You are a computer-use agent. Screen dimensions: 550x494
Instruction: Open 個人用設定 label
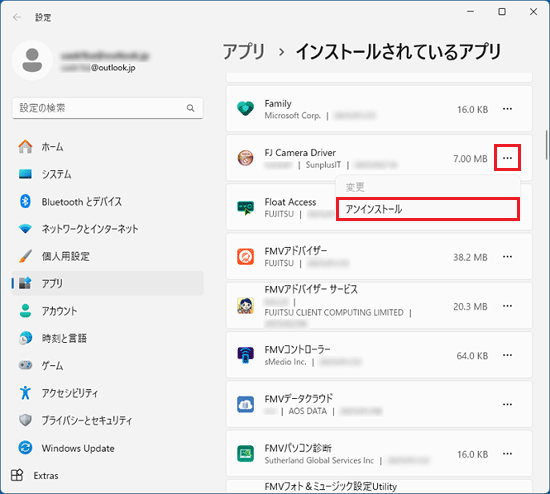(66, 256)
